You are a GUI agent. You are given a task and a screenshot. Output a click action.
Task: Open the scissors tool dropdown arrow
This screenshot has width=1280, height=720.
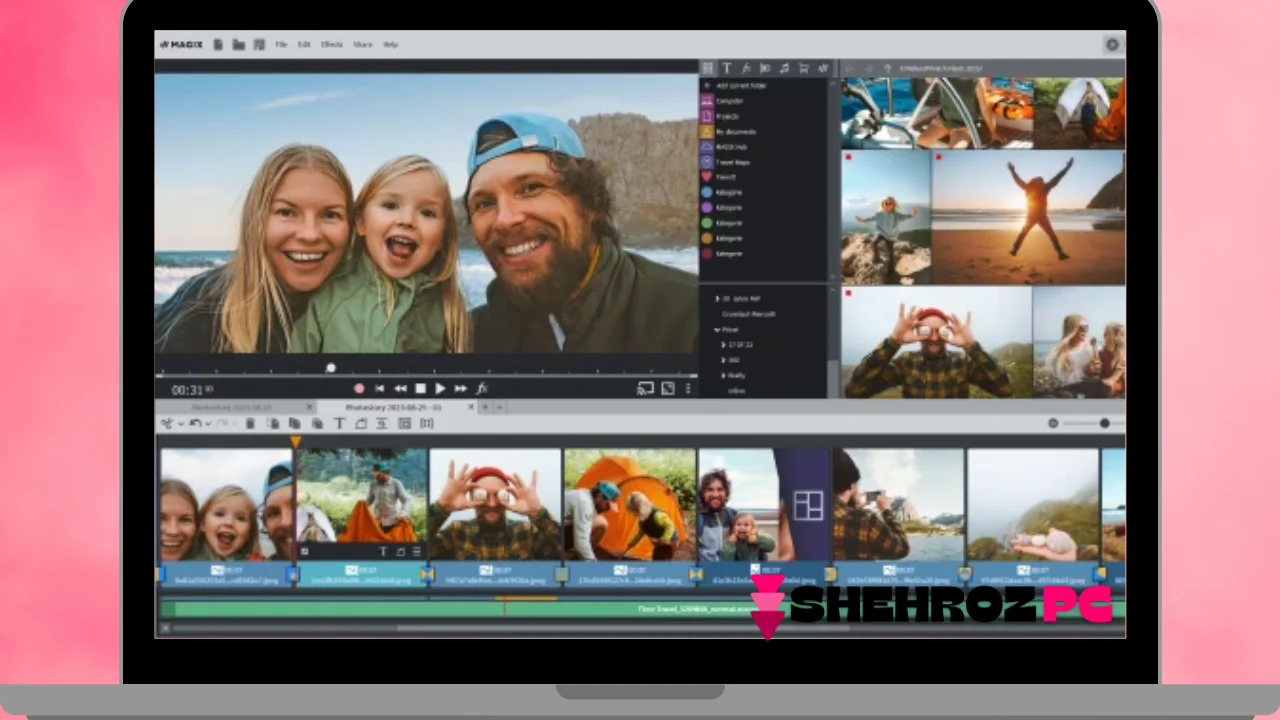click(180, 424)
